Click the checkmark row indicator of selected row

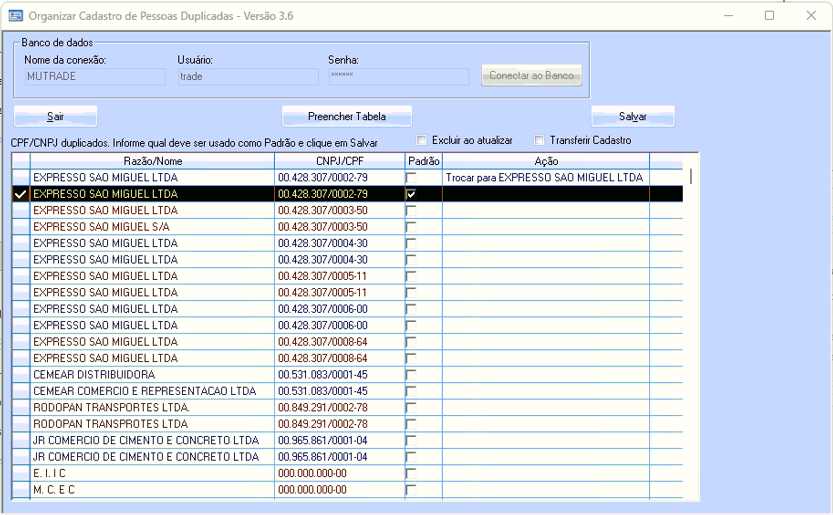click(20, 194)
